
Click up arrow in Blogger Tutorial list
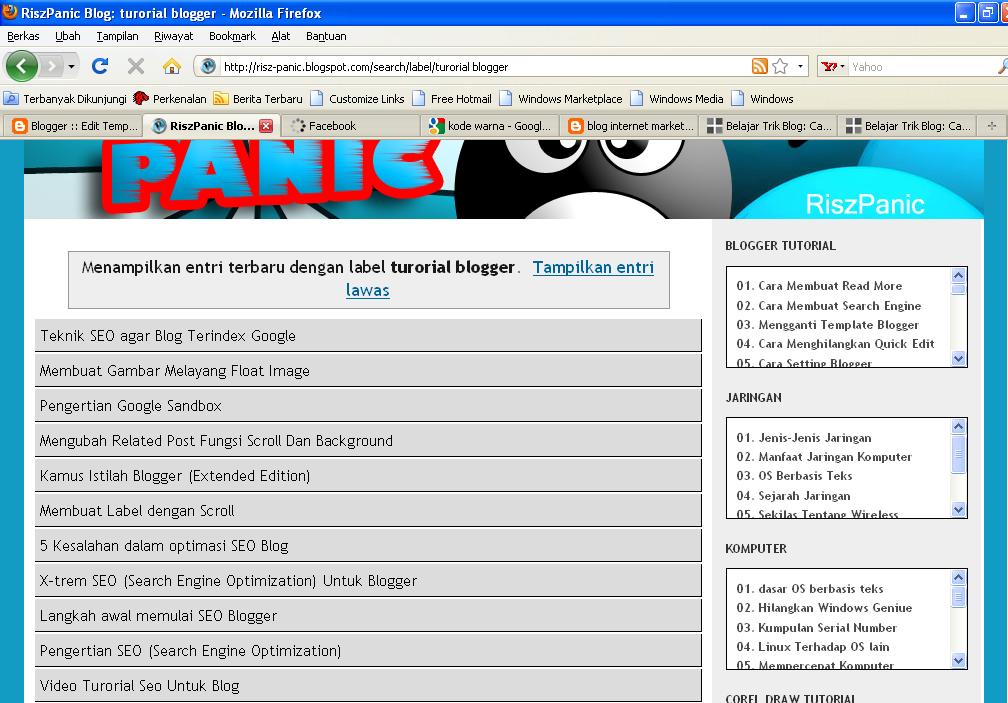(958, 275)
